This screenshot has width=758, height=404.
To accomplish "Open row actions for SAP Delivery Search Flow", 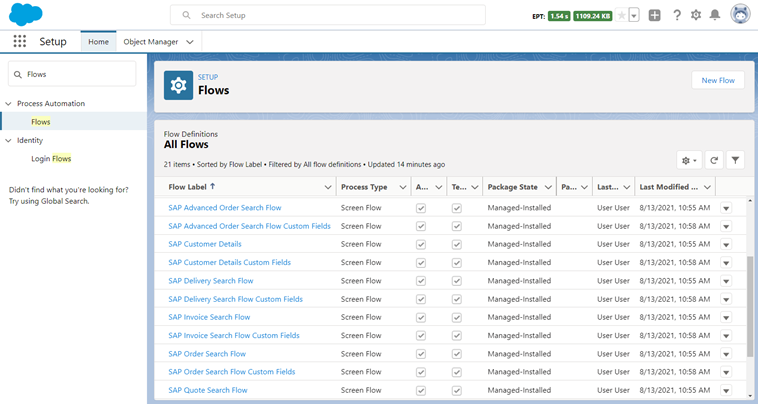I will 726,281.
